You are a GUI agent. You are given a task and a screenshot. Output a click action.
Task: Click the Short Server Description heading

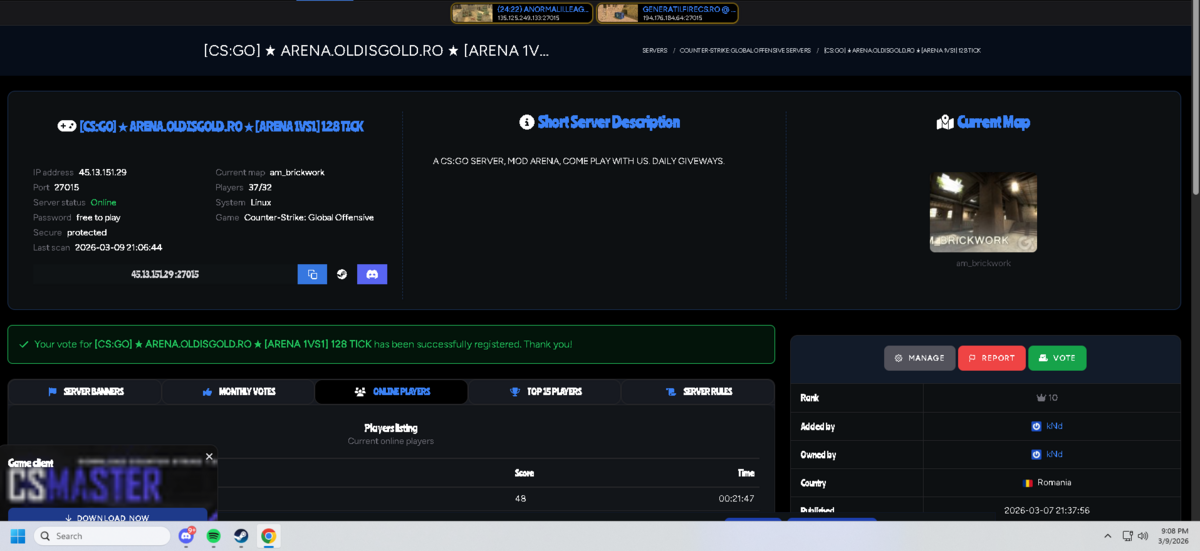click(609, 122)
